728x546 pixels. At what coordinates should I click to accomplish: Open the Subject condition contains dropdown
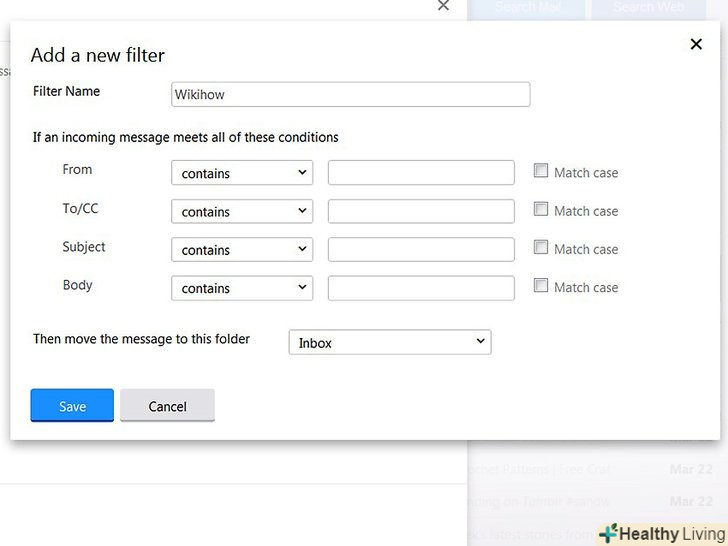tap(242, 249)
